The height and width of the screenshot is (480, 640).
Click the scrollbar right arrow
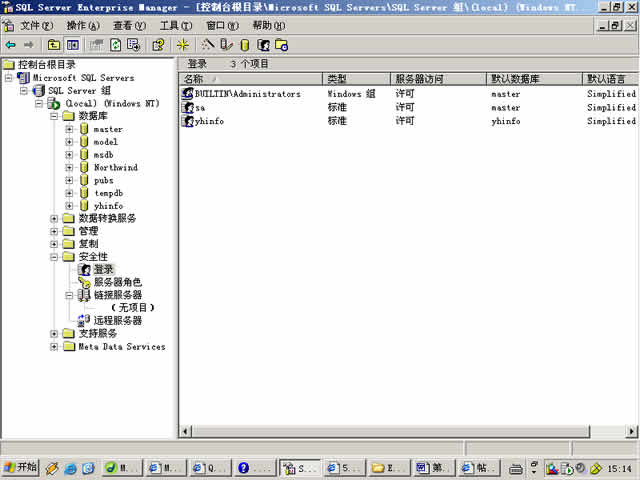631,431
